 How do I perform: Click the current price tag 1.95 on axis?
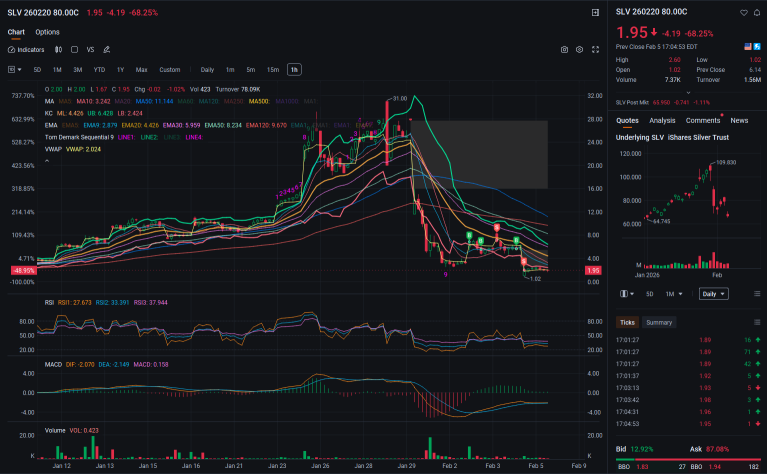coord(593,271)
